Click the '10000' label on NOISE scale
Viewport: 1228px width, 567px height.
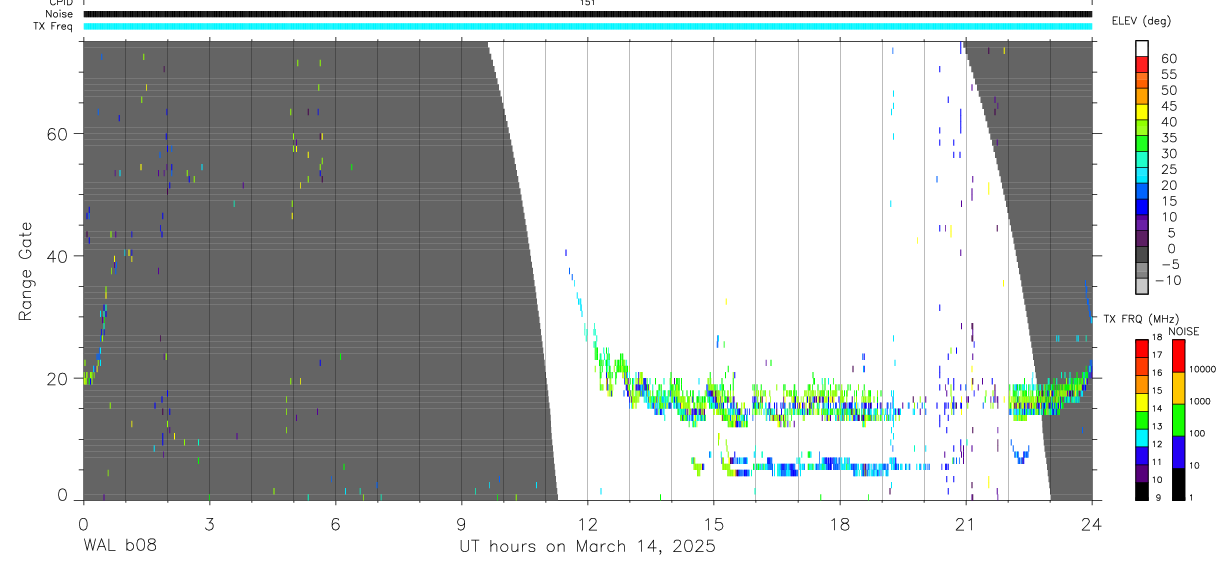(x=1202, y=369)
